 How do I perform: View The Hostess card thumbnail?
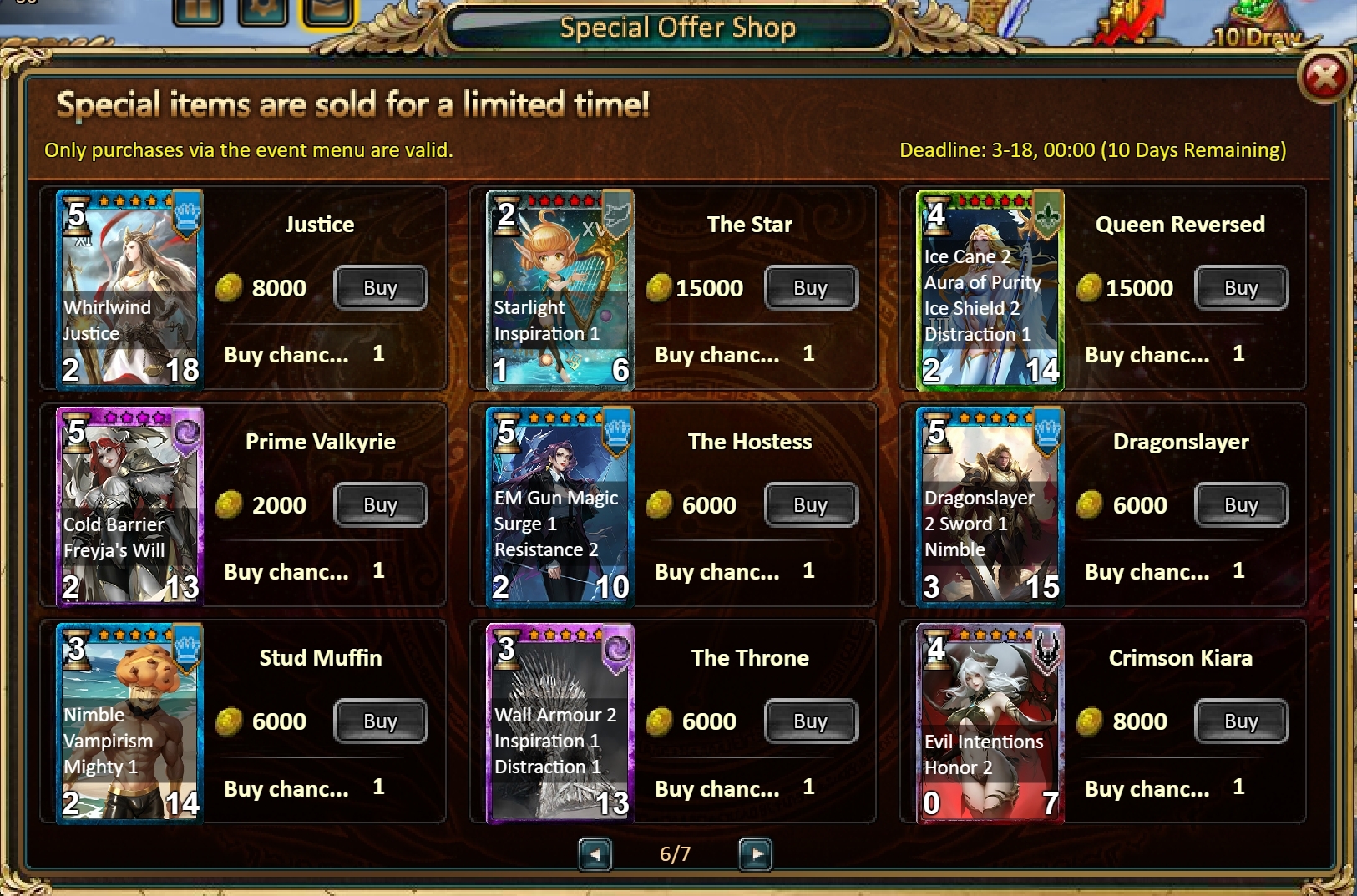(560, 505)
